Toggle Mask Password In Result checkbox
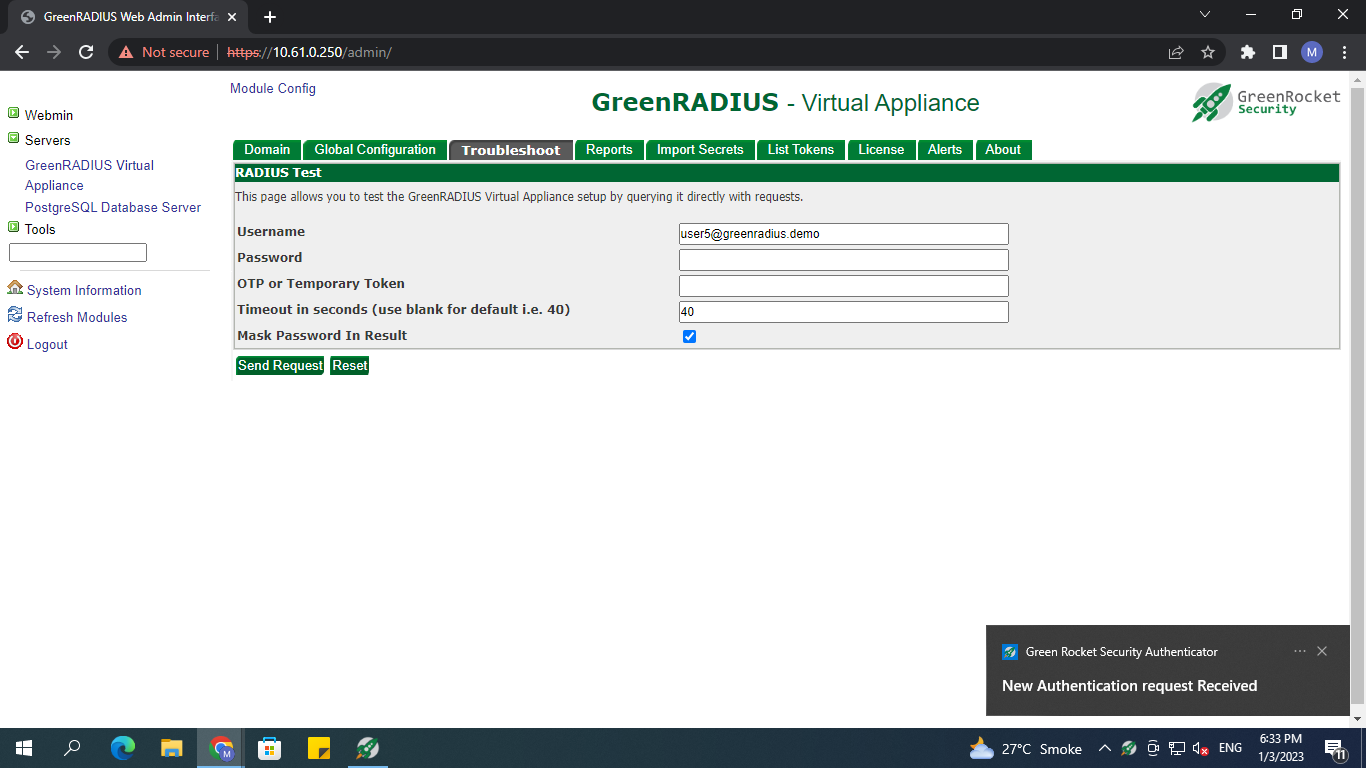This screenshot has width=1366, height=768. pos(689,336)
